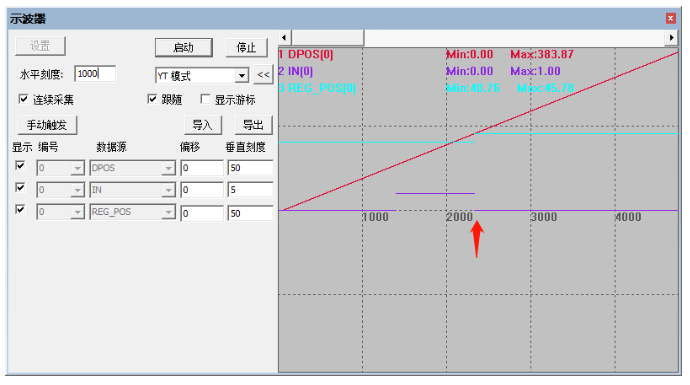Click the 2 IN(0) channel legend
Screen dimensions: 690x385
[296, 71]
